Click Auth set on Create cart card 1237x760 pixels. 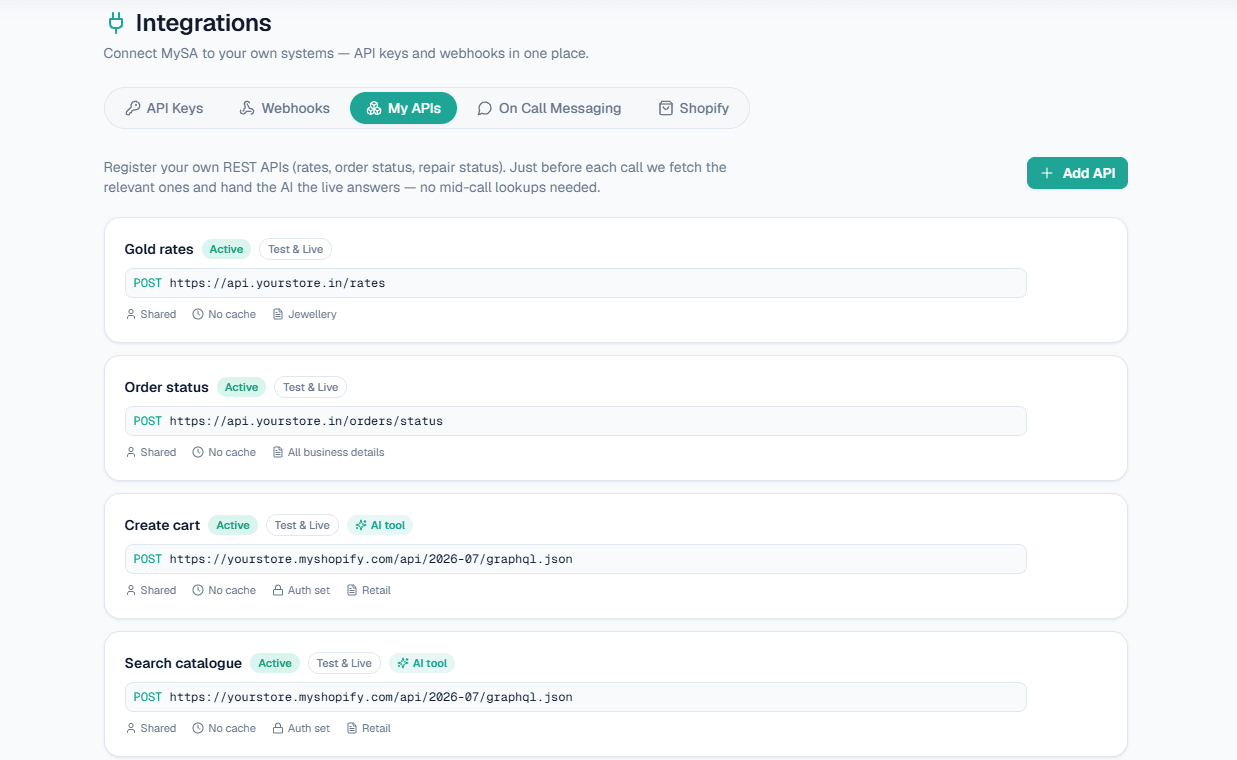[309, 590]
